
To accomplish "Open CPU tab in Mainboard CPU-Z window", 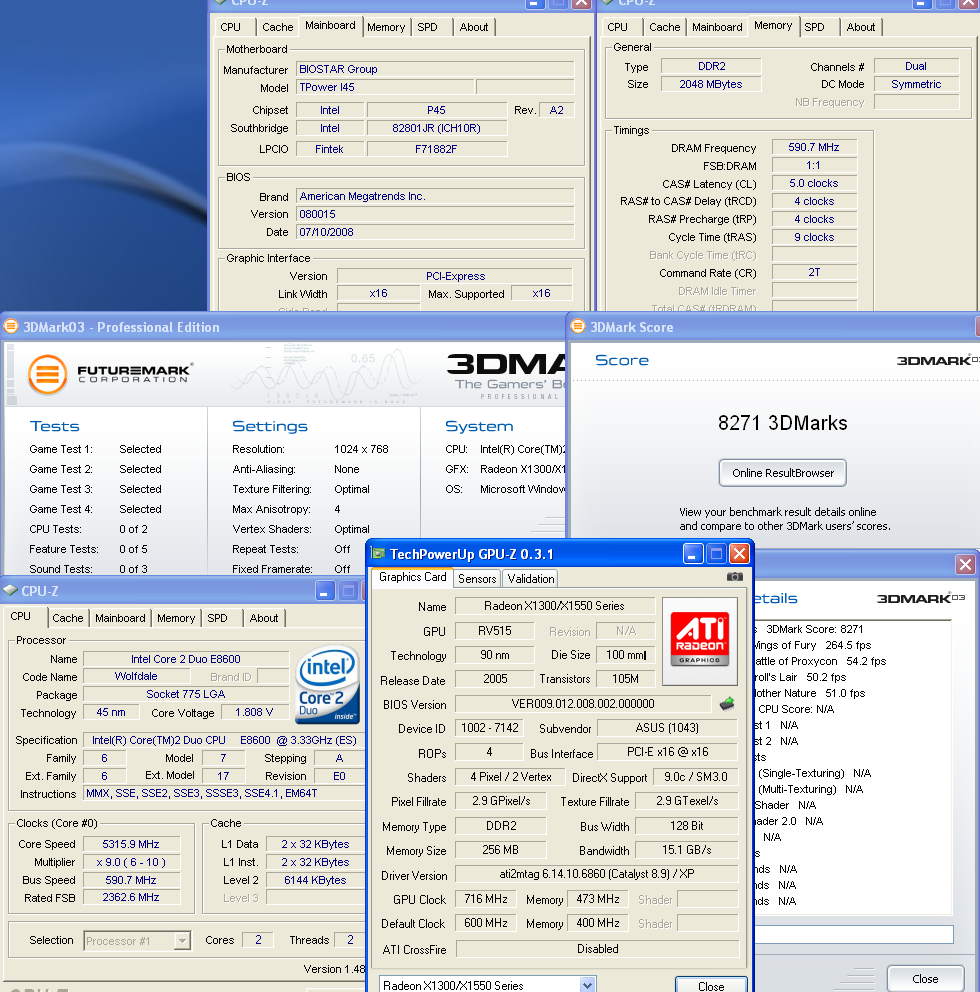I will point(230,27).
